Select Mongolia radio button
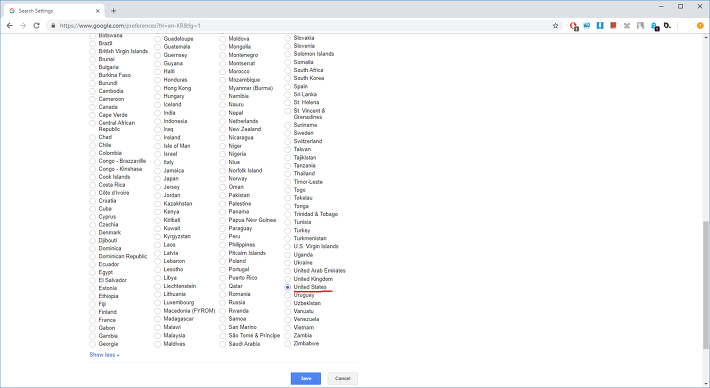This screenshot has height=388, width=710. [x=222, y=47]
